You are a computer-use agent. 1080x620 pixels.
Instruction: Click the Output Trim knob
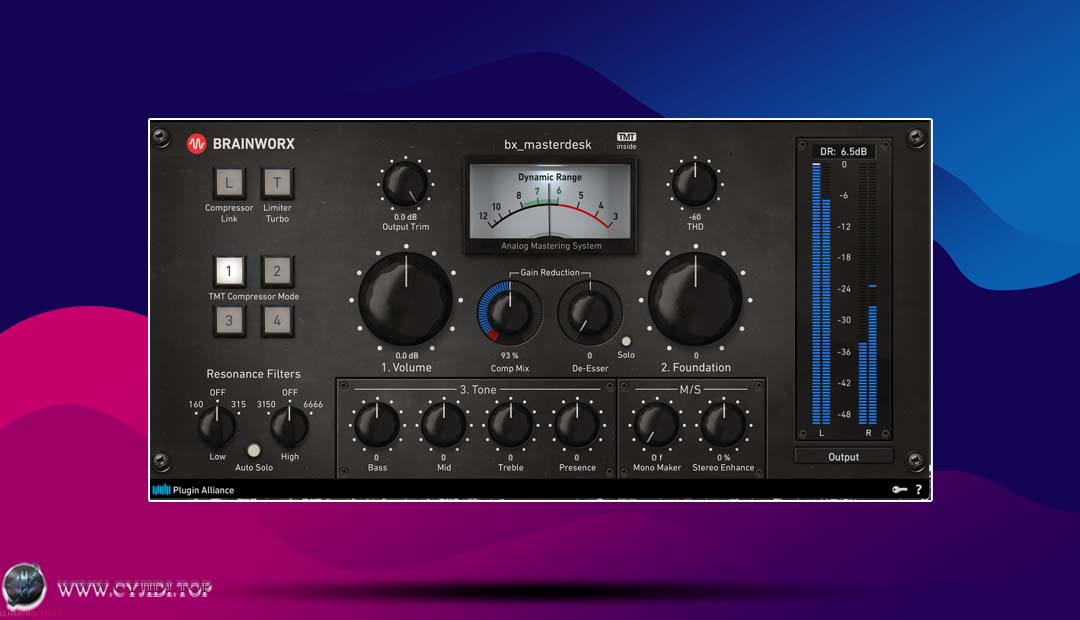[405, 185]
